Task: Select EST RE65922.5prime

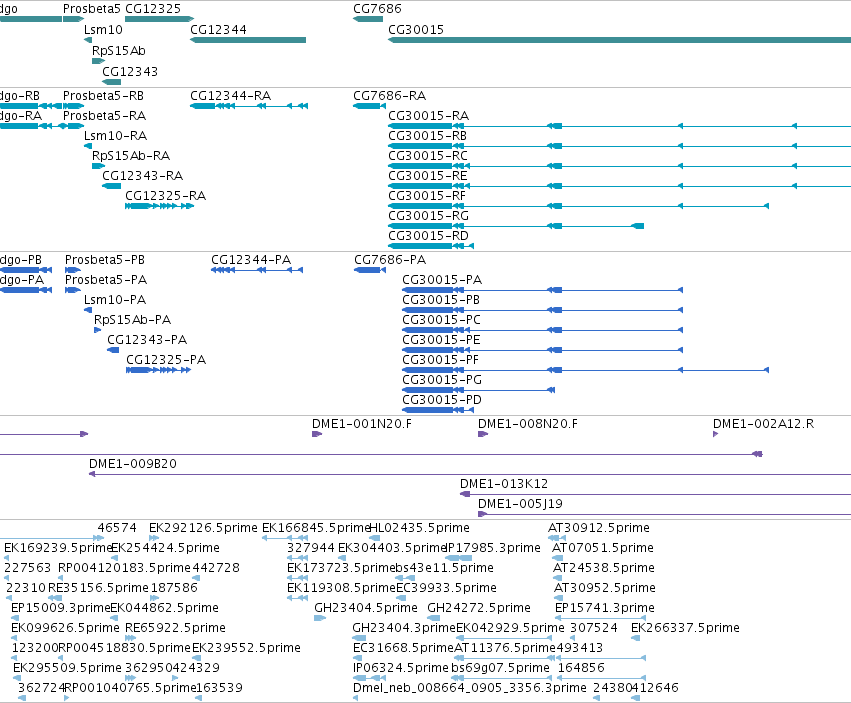Action: point(129,638)
